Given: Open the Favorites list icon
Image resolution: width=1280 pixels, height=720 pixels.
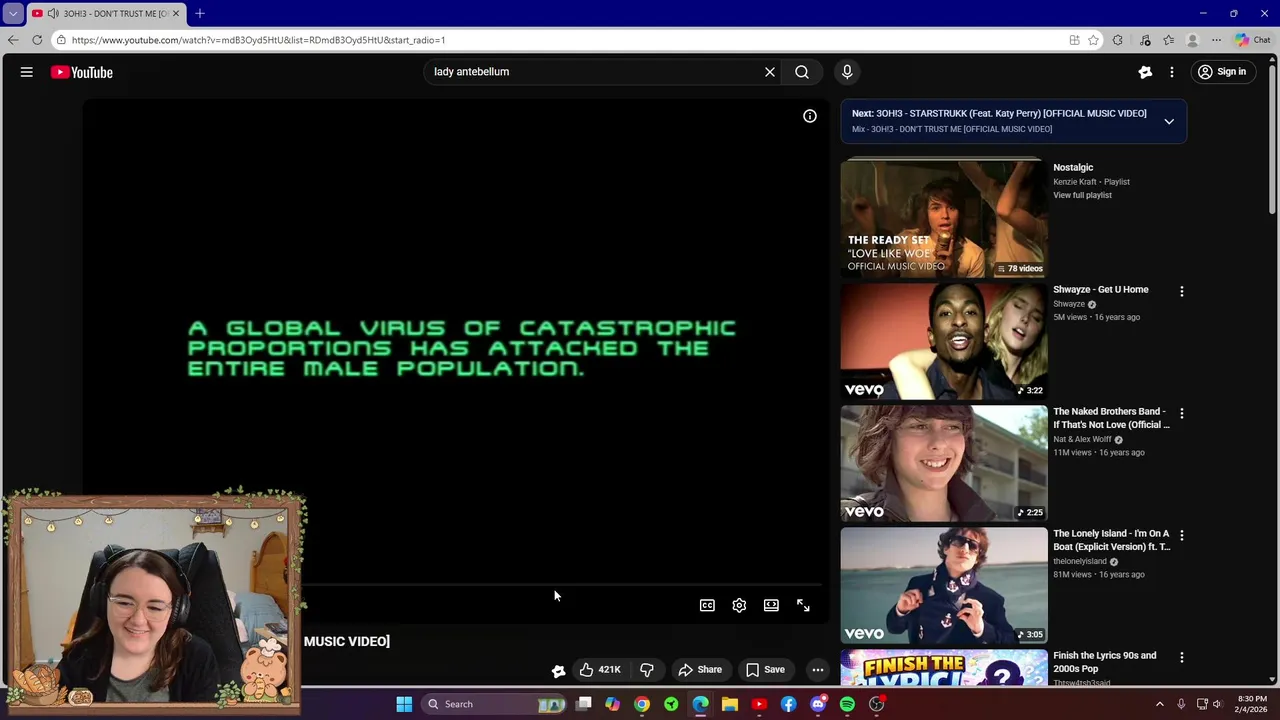Looking at the screenshot, I should click(x=1168, y=40).
